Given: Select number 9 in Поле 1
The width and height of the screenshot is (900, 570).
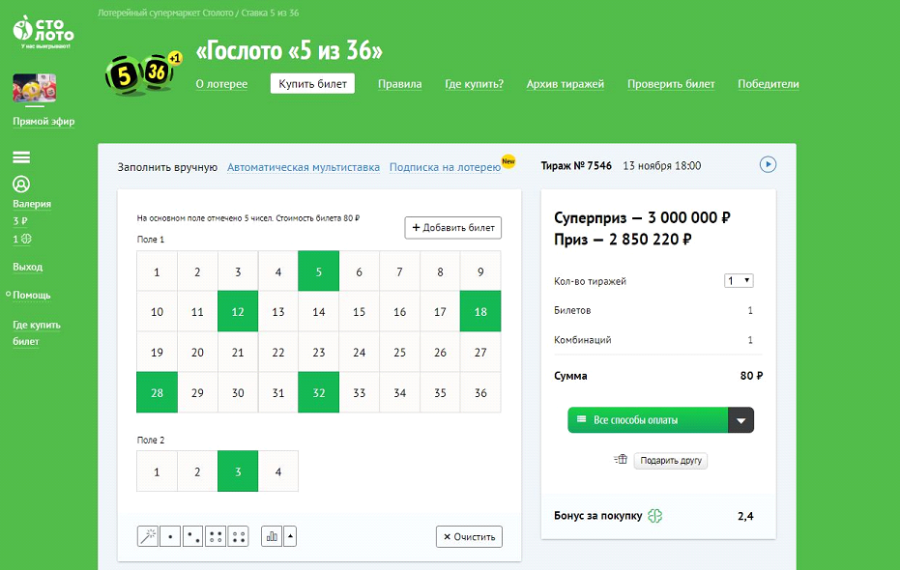Looking at the screenshot, I should point(480,271).
